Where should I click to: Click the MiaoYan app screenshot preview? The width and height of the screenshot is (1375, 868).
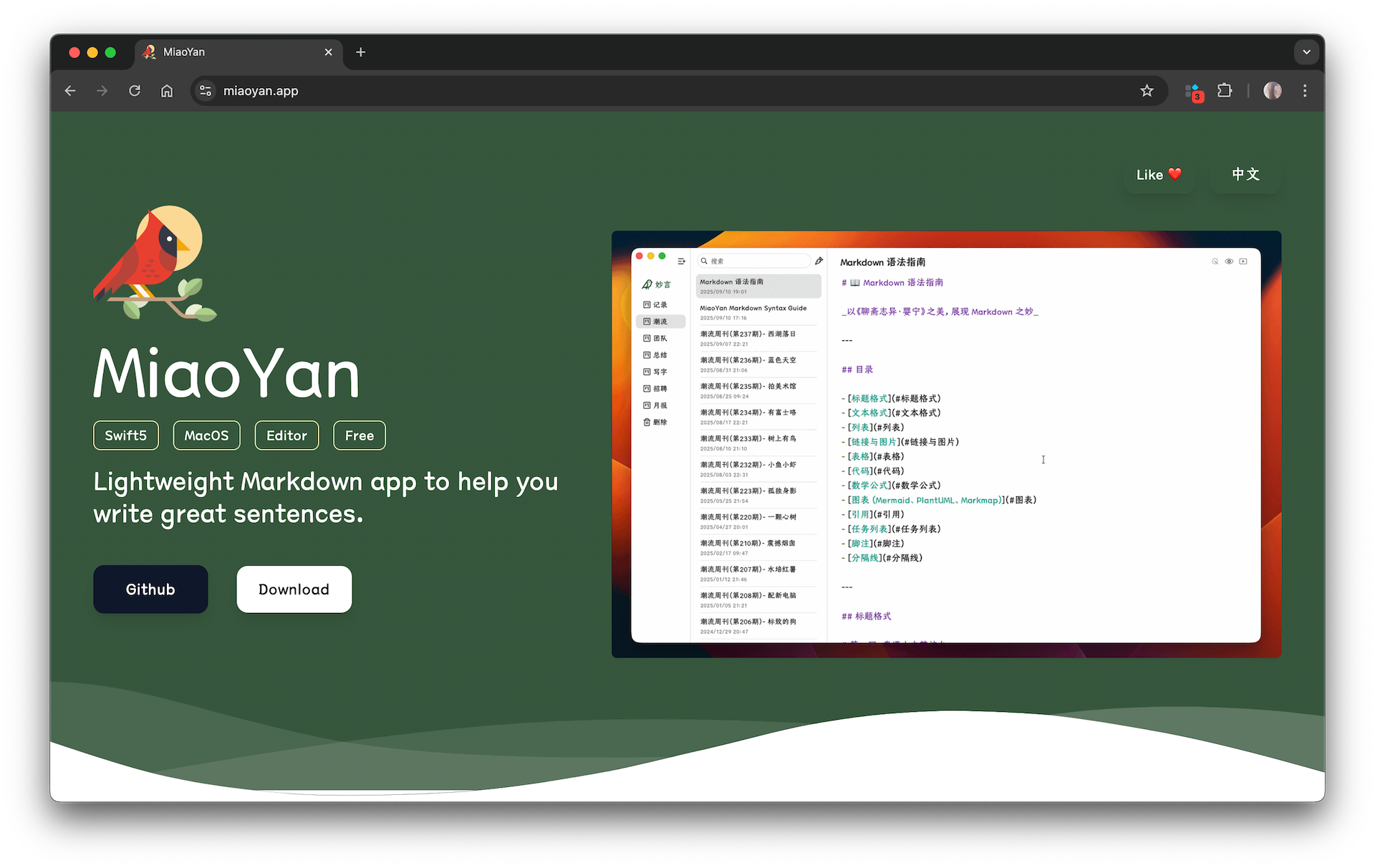coord(945,444)
